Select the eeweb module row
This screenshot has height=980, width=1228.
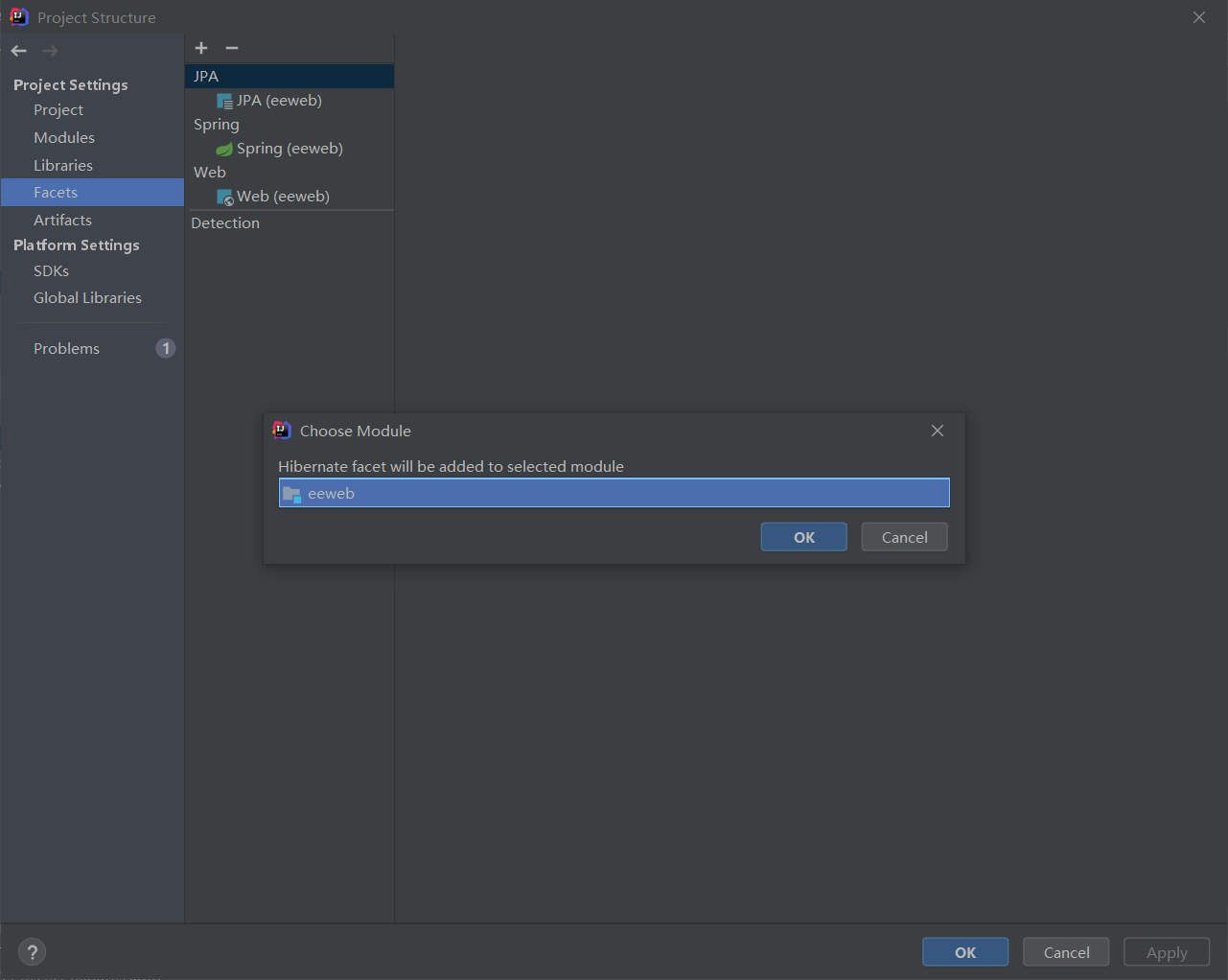coord(614,494)
